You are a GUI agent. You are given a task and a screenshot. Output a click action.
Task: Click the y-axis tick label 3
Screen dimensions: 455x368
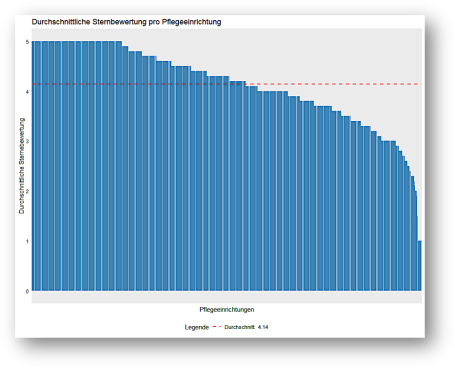coord(27,141)
